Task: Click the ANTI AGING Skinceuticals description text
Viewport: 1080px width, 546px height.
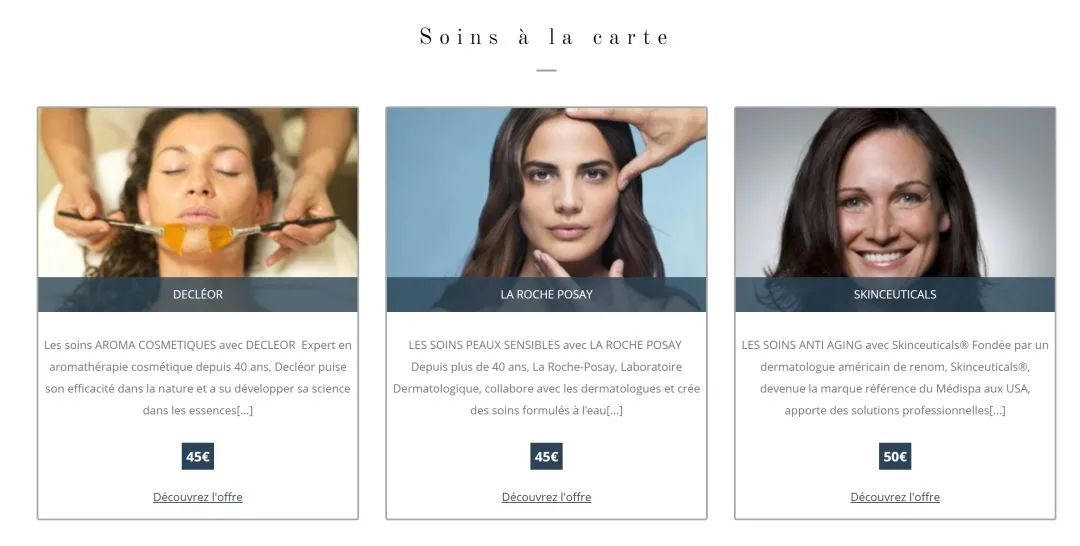Action: 895,377
